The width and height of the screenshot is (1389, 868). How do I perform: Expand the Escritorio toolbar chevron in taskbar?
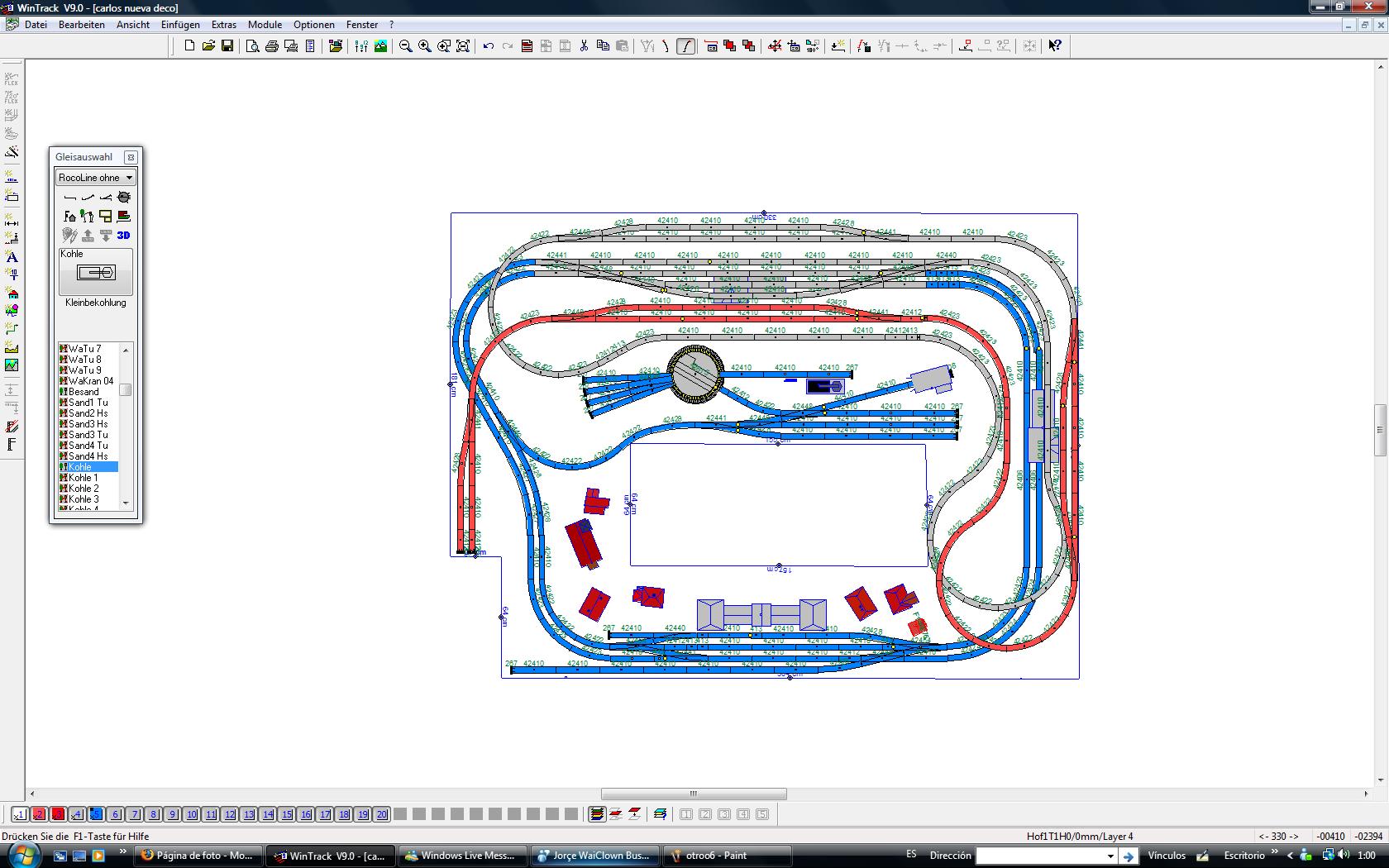click(1274, 854)
